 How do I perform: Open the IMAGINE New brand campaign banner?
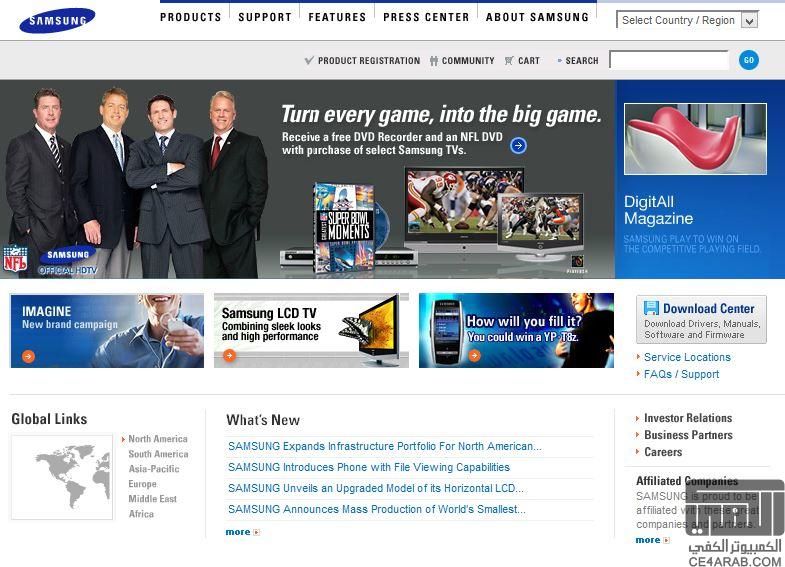pyautogui.click(x=107, y=330)
